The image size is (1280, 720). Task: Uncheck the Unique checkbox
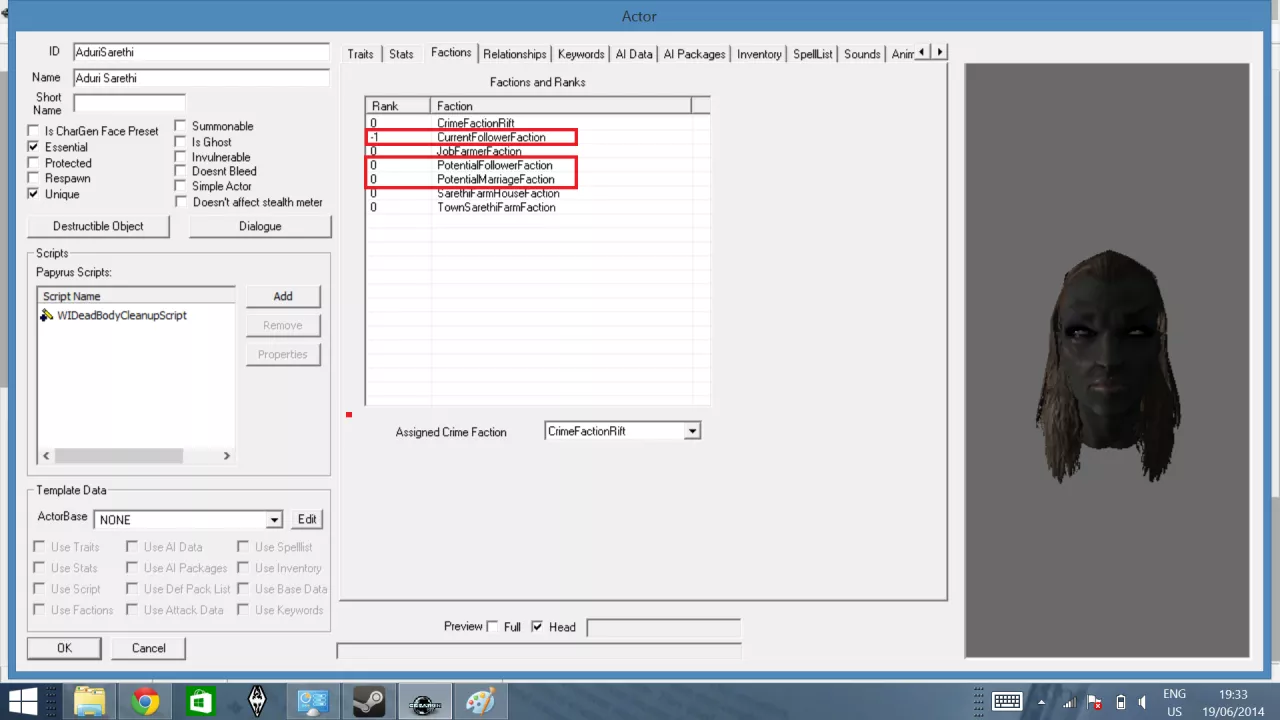point(34,194)
